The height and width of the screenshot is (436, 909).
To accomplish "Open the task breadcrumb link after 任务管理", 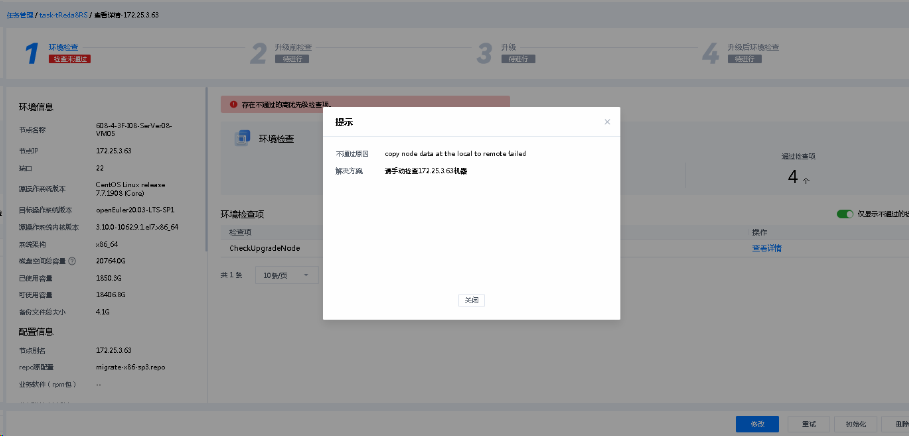I will pos(64,16).
